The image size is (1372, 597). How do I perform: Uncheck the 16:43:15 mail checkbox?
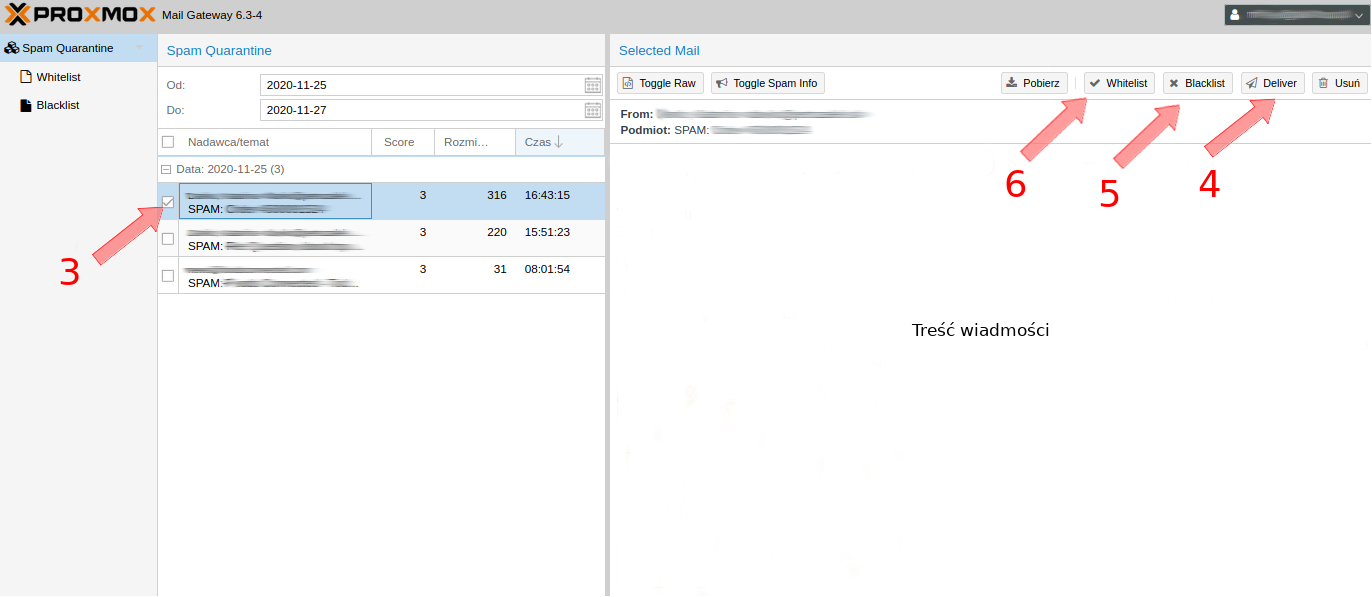pos(168,202)
